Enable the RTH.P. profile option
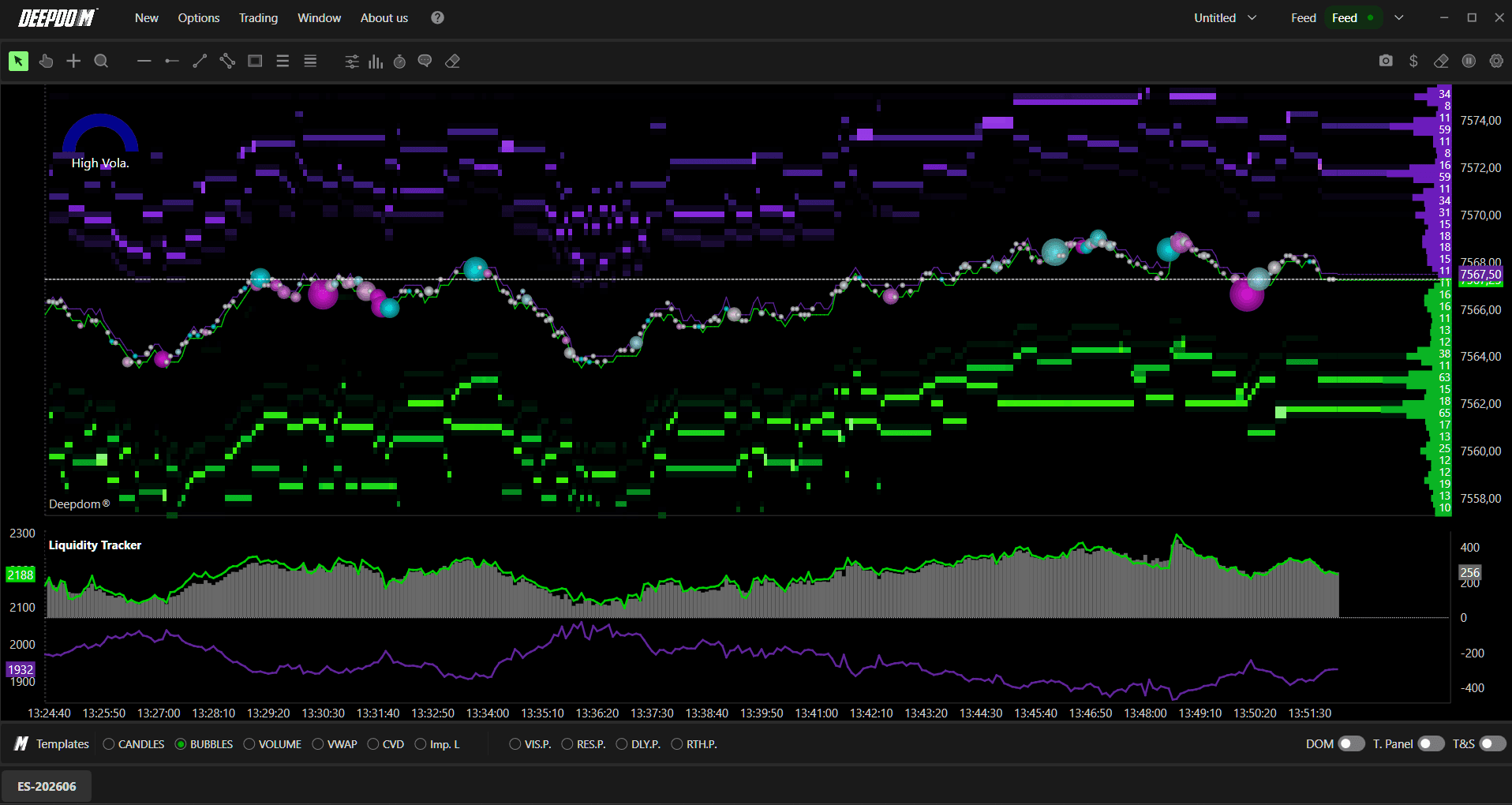This screenshot has height=805, width=1512. coord(694,744)
